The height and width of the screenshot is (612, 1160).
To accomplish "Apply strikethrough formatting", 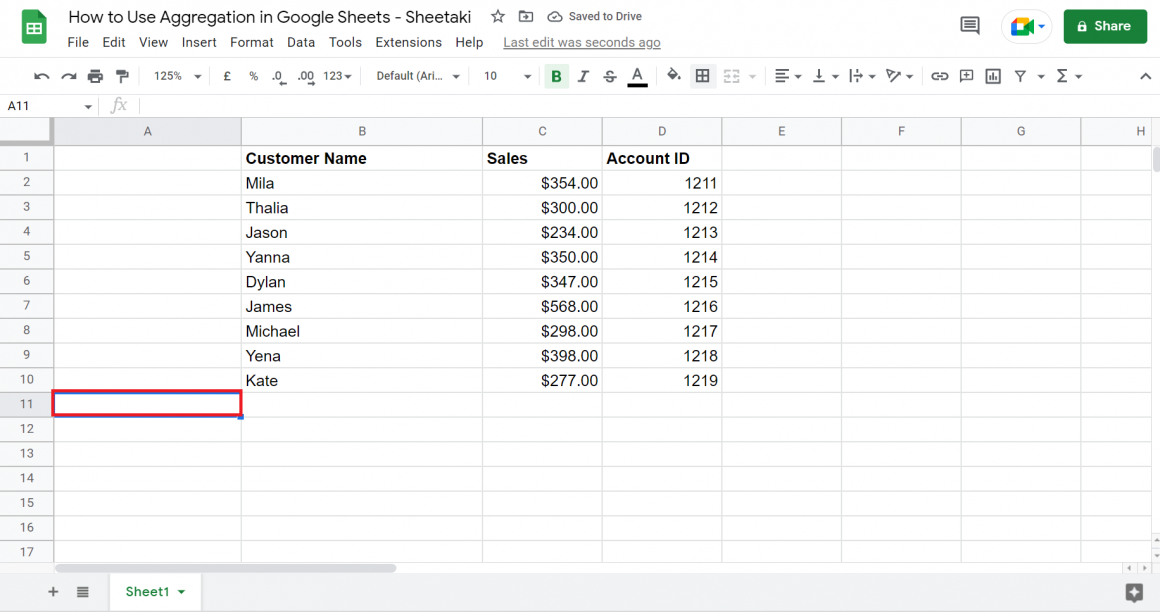I will tap(610, 76).
